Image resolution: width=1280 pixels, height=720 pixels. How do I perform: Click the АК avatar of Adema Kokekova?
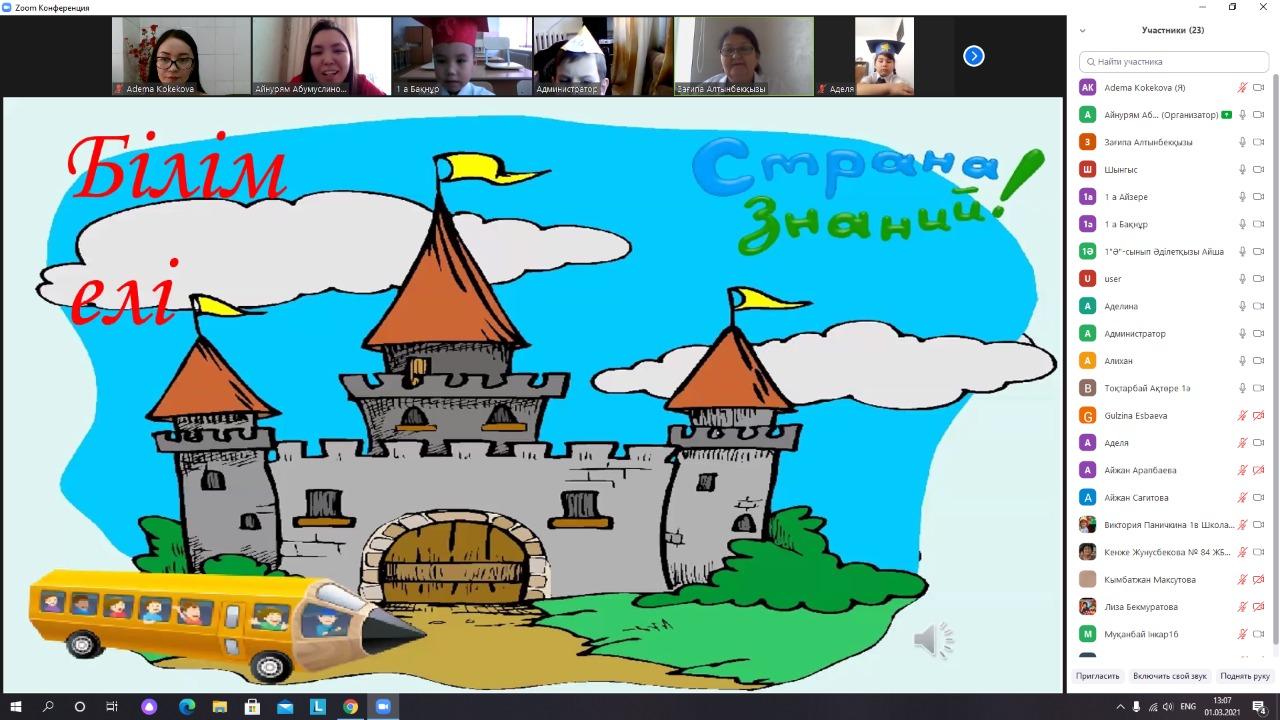click(x=1087, y=88)
